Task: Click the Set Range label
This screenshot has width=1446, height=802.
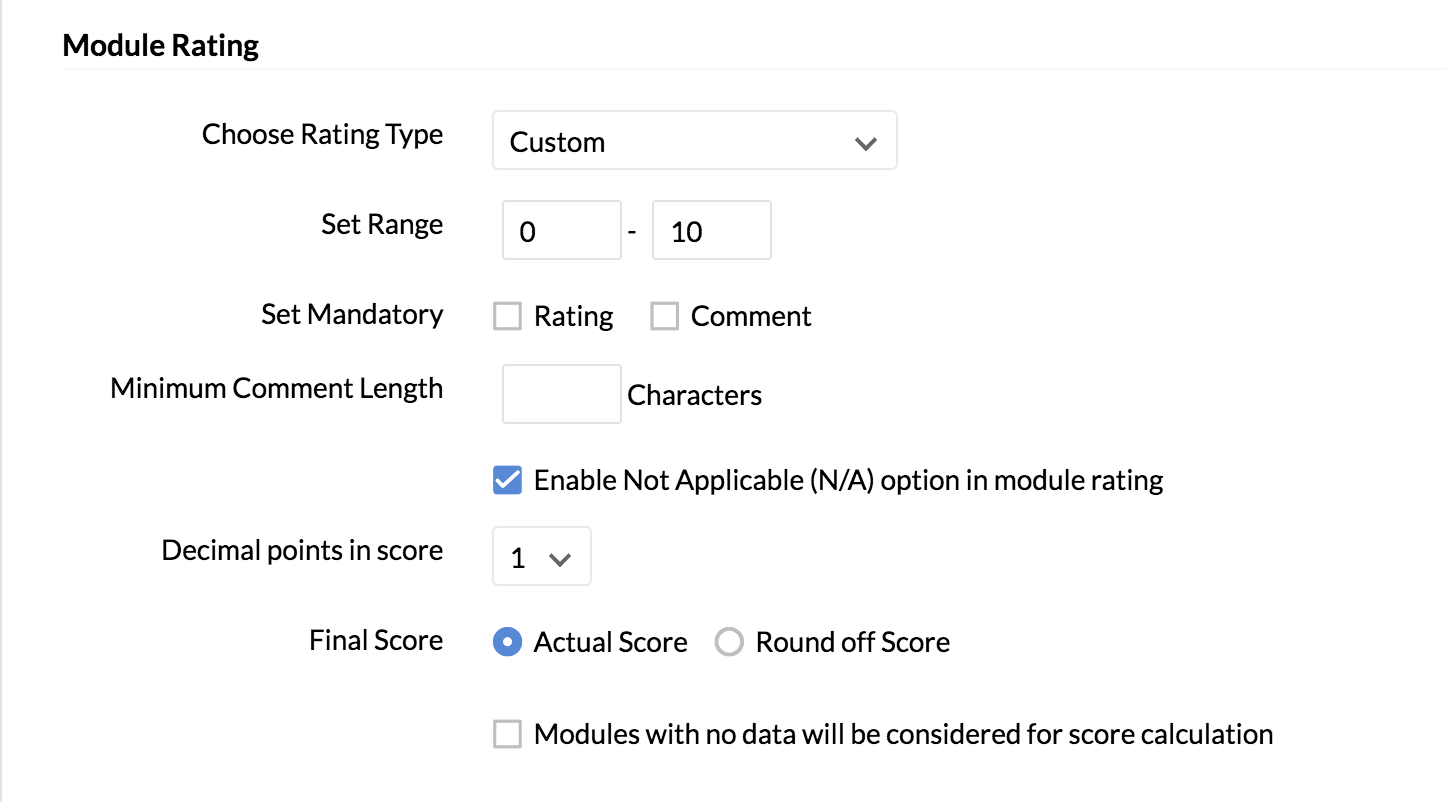Action: (x=382, y=224)
